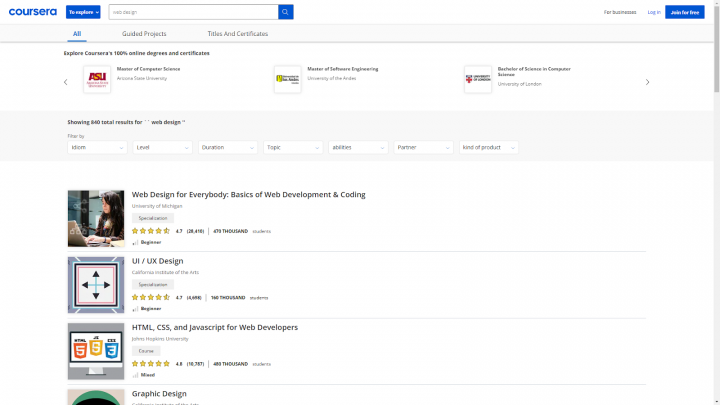The width and height of the screenshot is (720, 405).
Task: Open Master of Computer Science degree
Action: pos(148,69)
